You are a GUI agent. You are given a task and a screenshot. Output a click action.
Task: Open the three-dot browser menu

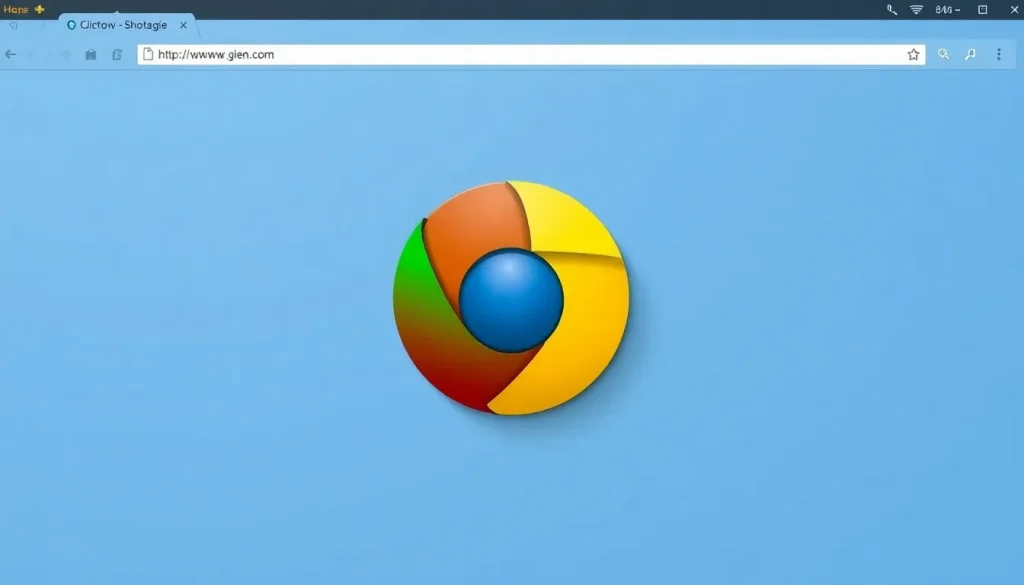pos(998,55)
